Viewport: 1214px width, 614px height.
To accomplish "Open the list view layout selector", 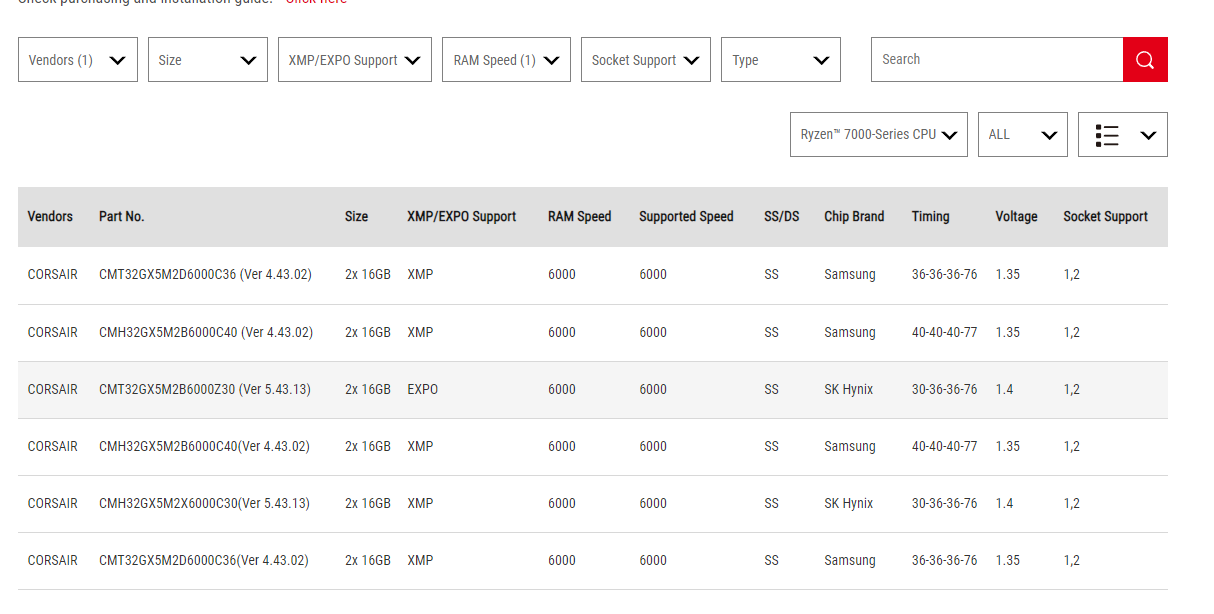I will click(1123, 135).
